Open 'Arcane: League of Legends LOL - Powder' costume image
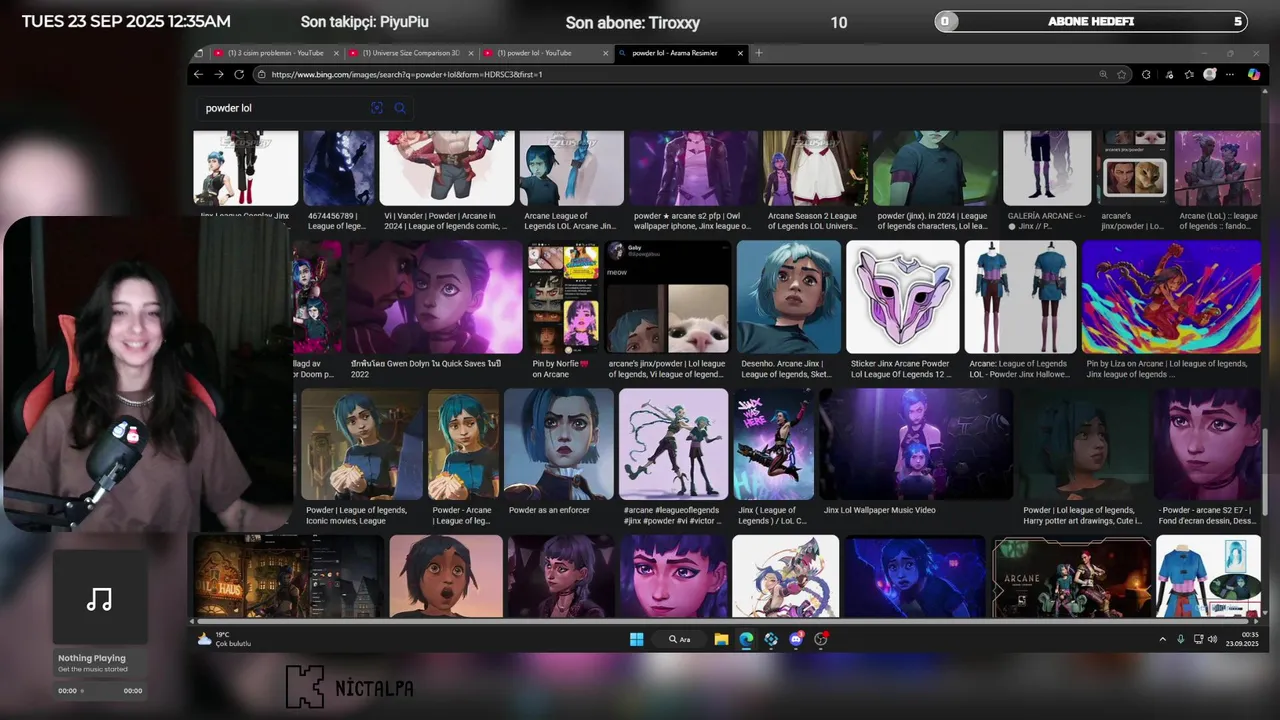1280x720 pixels. [1020, 297]
